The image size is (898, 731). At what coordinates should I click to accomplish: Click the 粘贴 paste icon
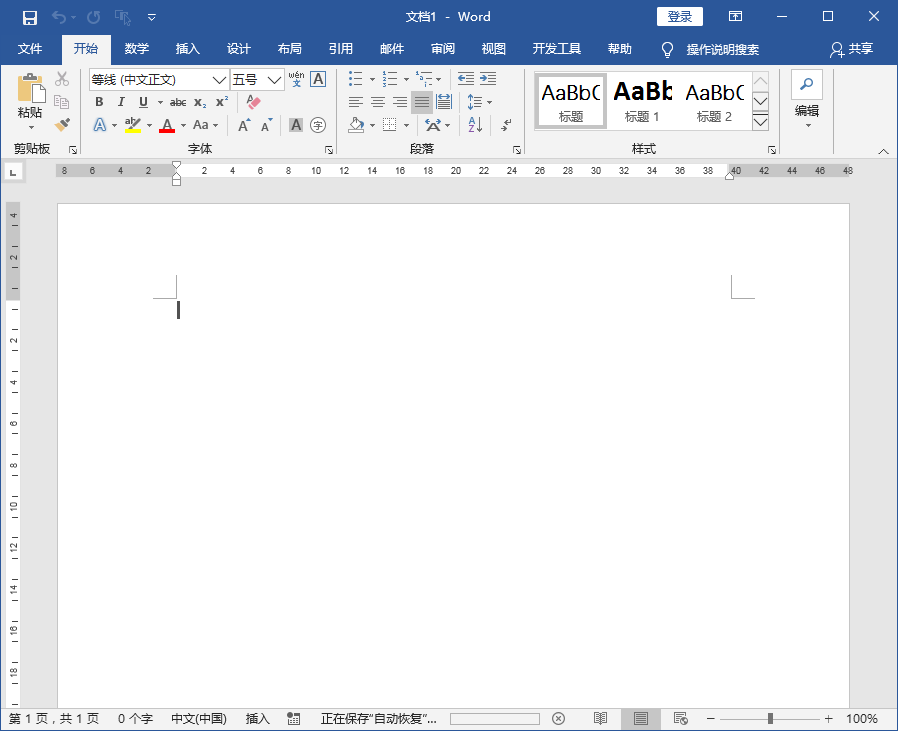point(31,88)
